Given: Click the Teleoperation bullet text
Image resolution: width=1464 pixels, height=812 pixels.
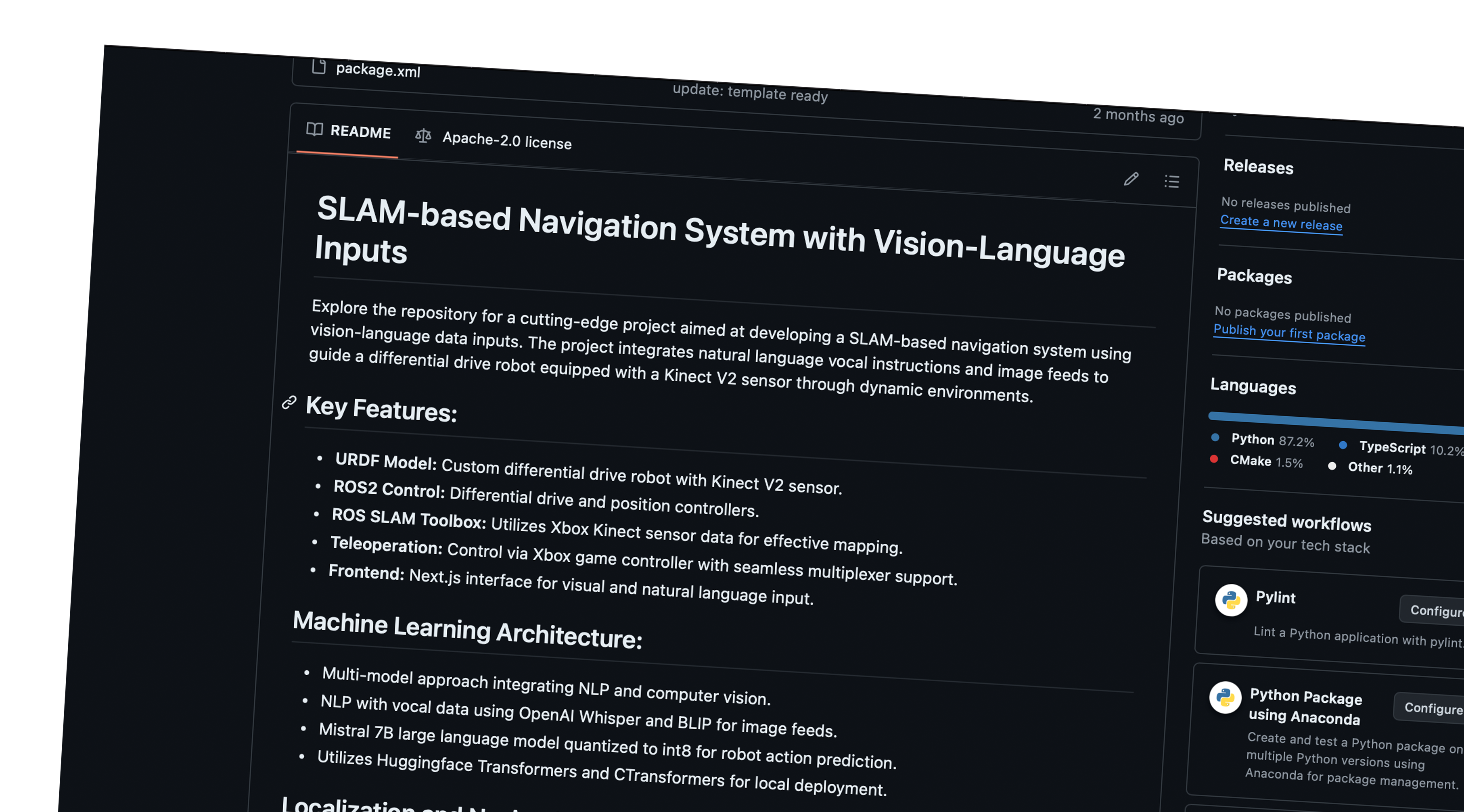Looking at the screenshot, I should click(643, 560).
